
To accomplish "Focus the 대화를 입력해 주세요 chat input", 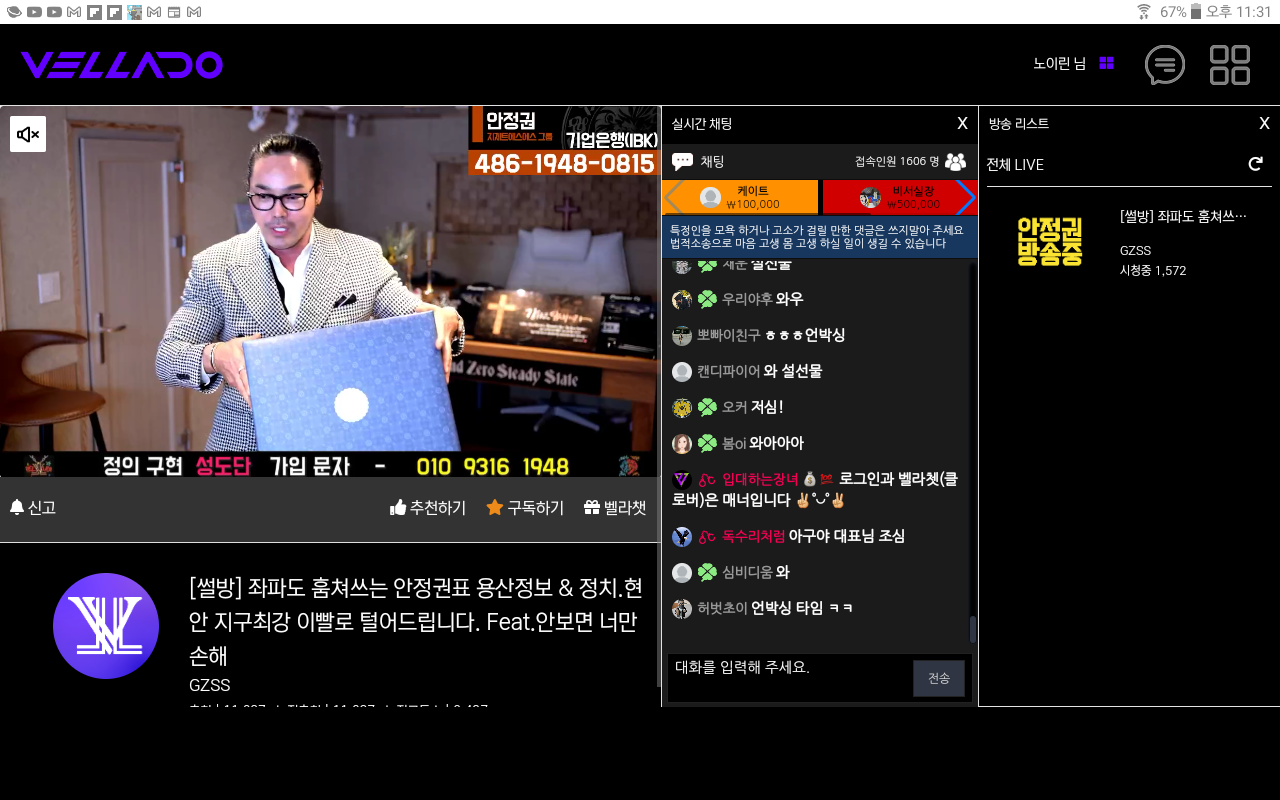I will click(x=789, y=677).
